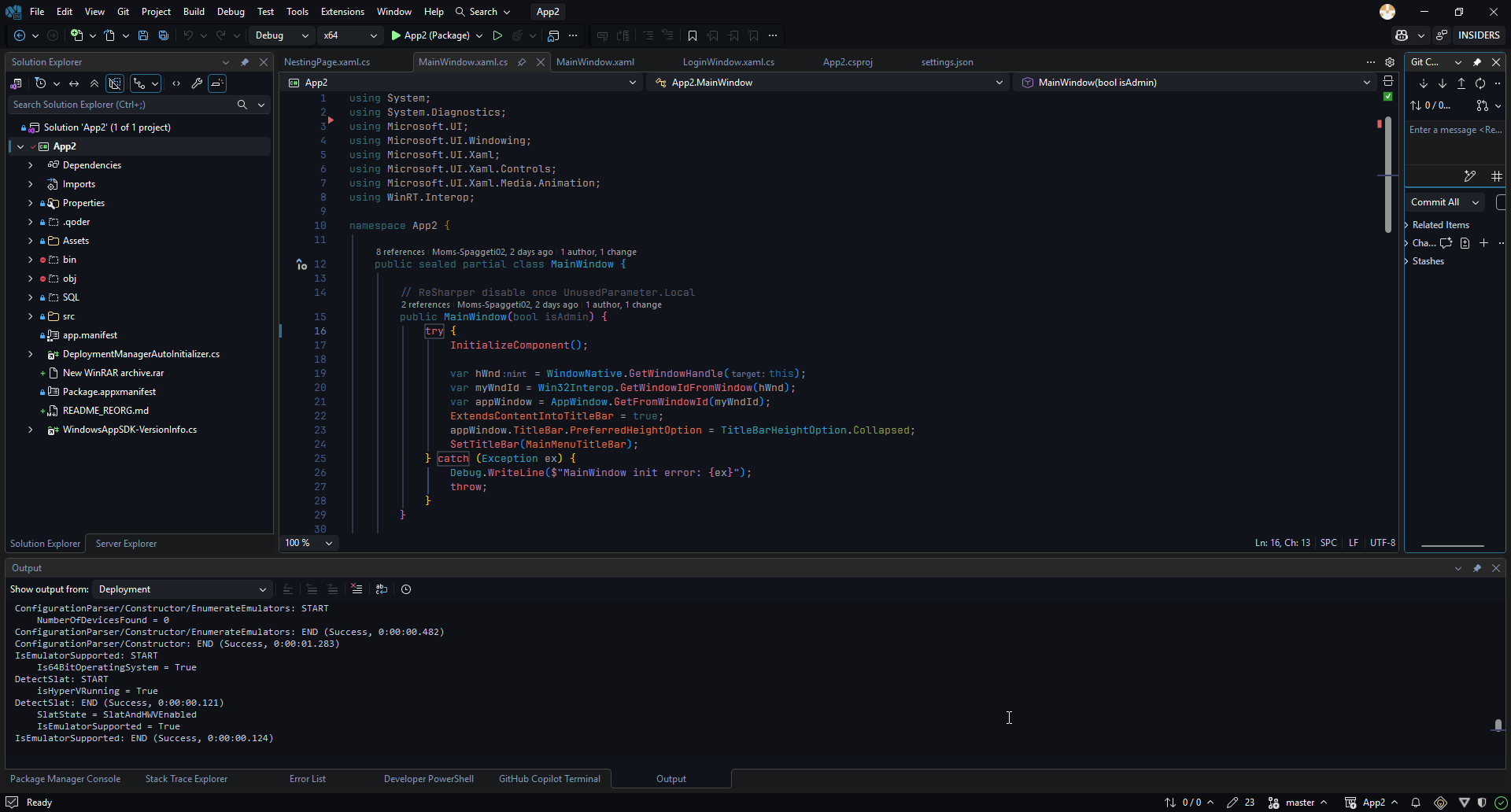
Task: Expand the Dependencies node
Action: tap(31, 165)
